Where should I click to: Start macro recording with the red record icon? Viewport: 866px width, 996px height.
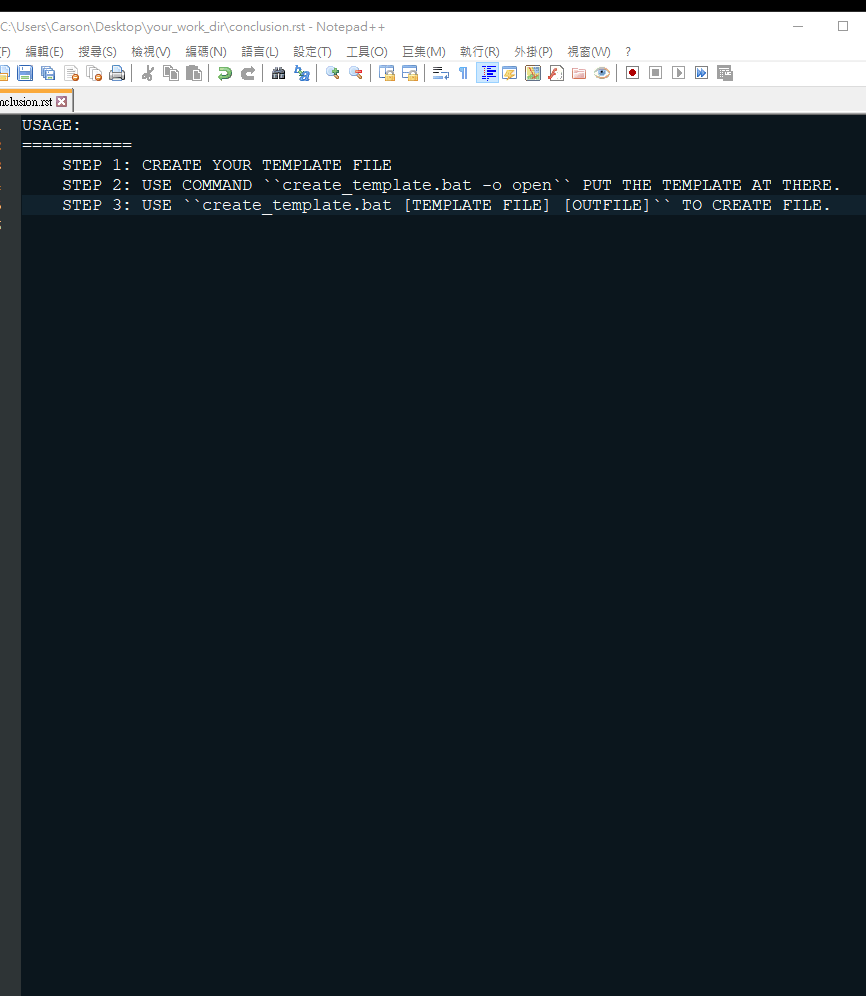pyautogui.click(x=632, y=72)
